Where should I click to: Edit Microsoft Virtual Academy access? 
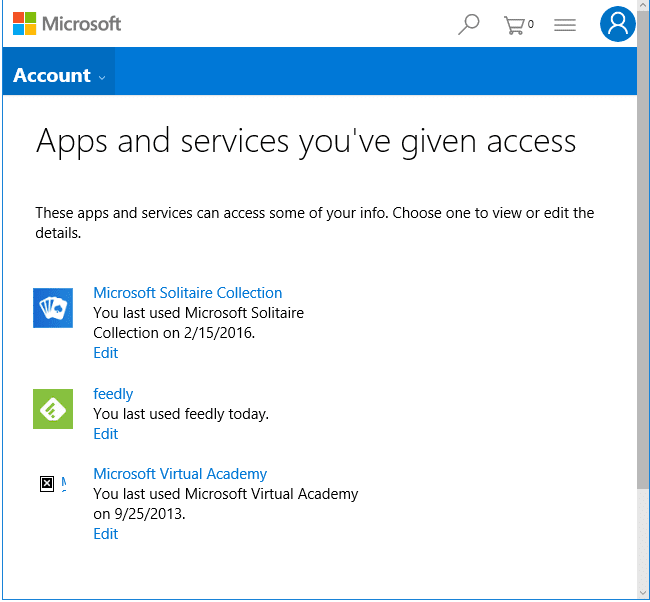[106, 534]
